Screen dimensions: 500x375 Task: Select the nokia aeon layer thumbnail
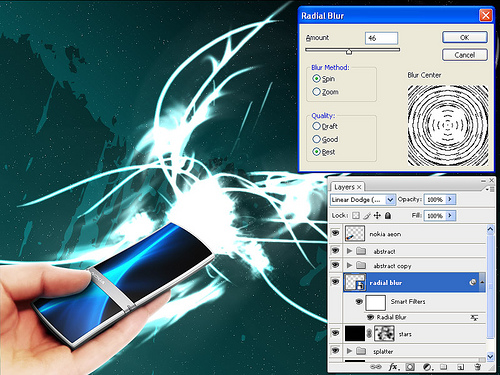click(x=355, y=233)
